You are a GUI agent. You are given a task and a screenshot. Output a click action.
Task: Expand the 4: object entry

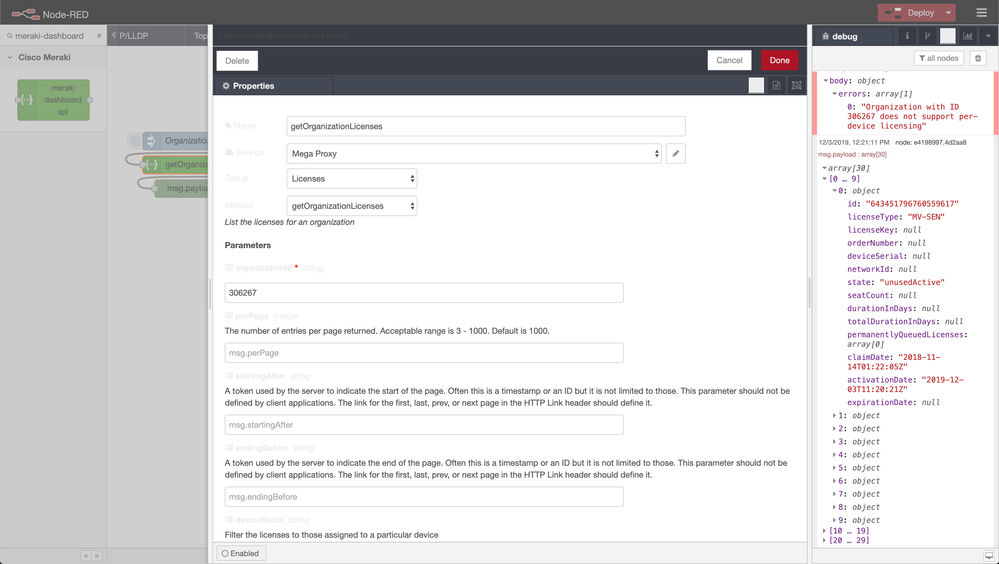[835, 455]
